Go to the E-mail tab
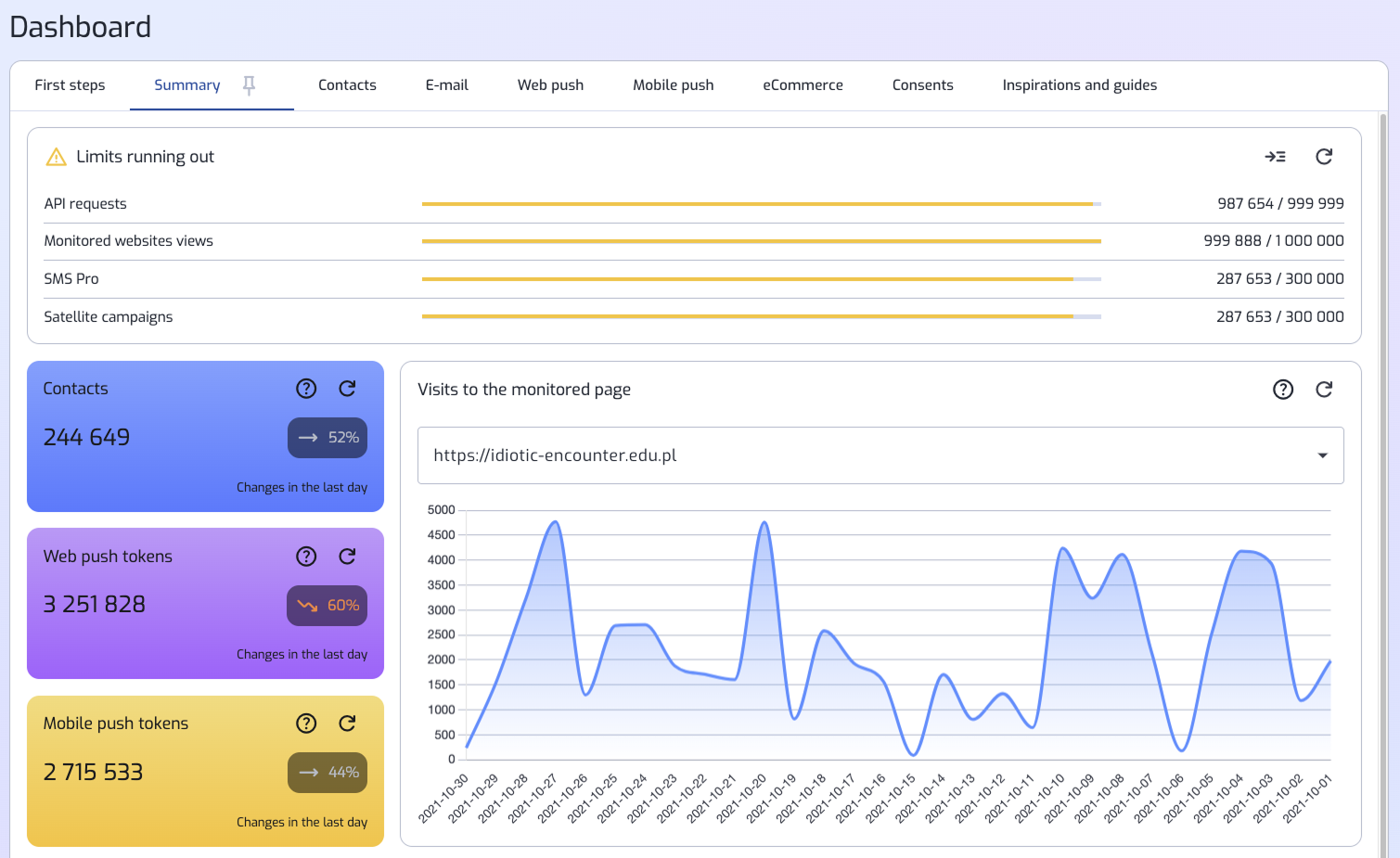Screen dimensions: 1400x858 [447, 85]
